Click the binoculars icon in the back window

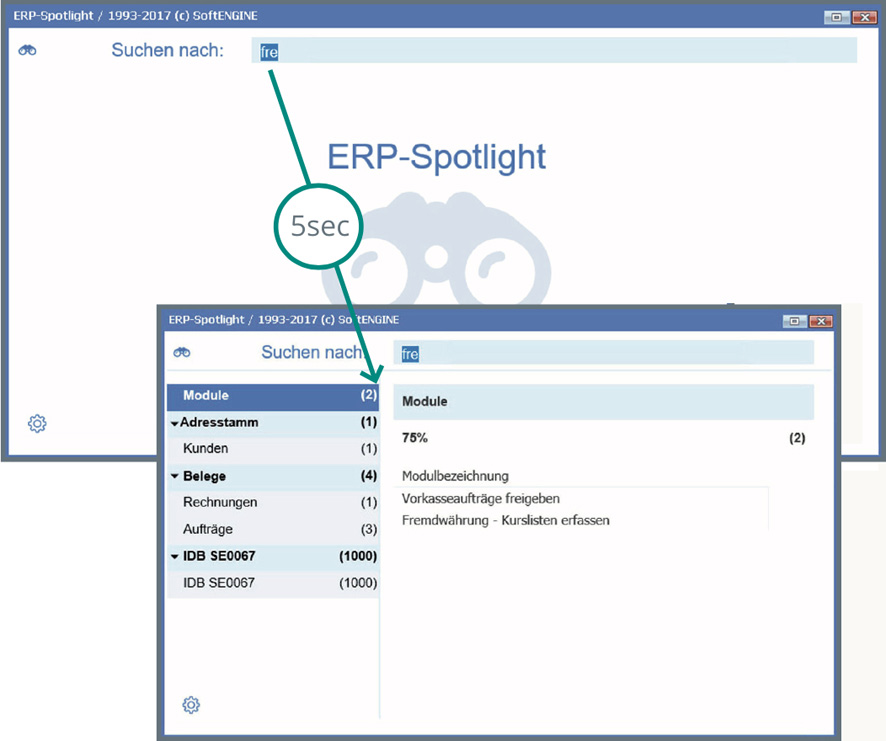click(27, 51)
